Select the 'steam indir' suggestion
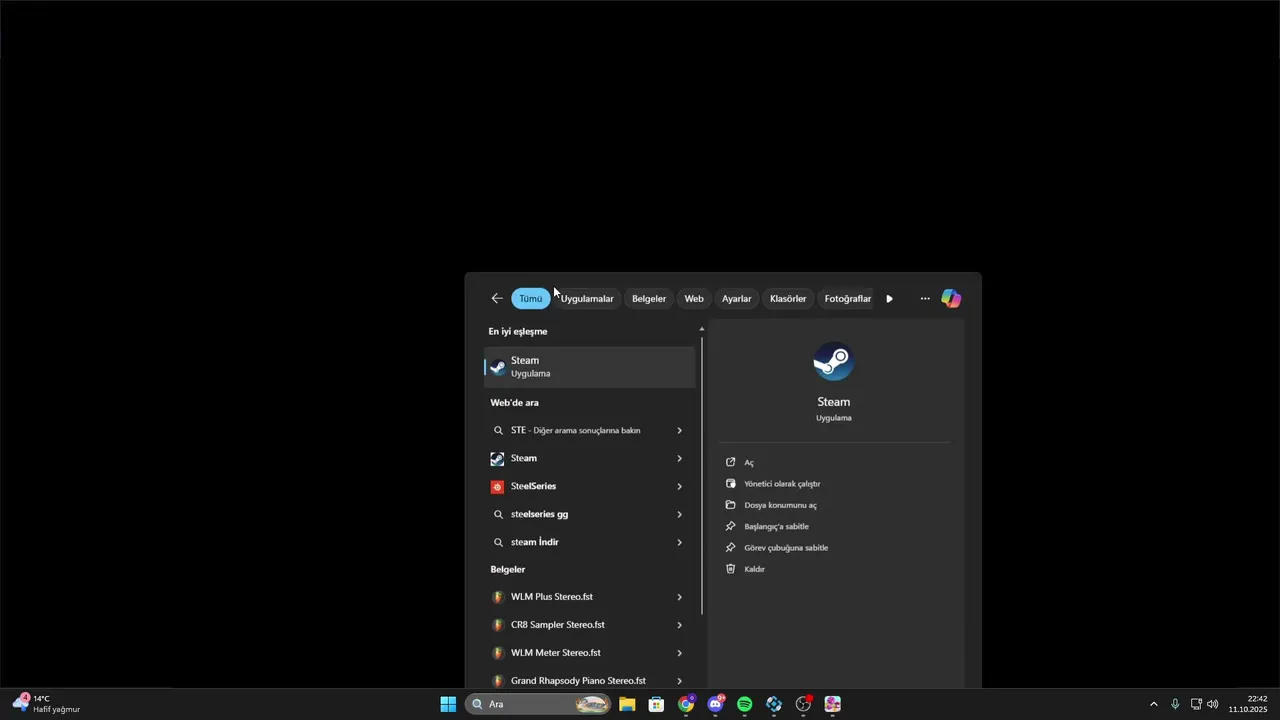Image resolution: width=1280 pixels, height=720 pixels. tap(534, 542)
